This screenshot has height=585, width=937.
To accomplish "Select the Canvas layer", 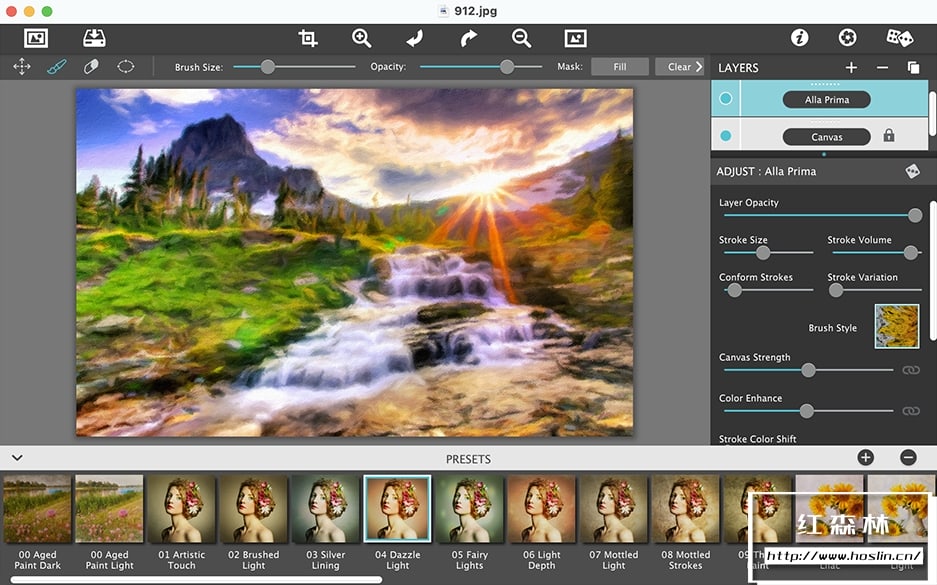I will pyautogui.click(x=826, y=137).
